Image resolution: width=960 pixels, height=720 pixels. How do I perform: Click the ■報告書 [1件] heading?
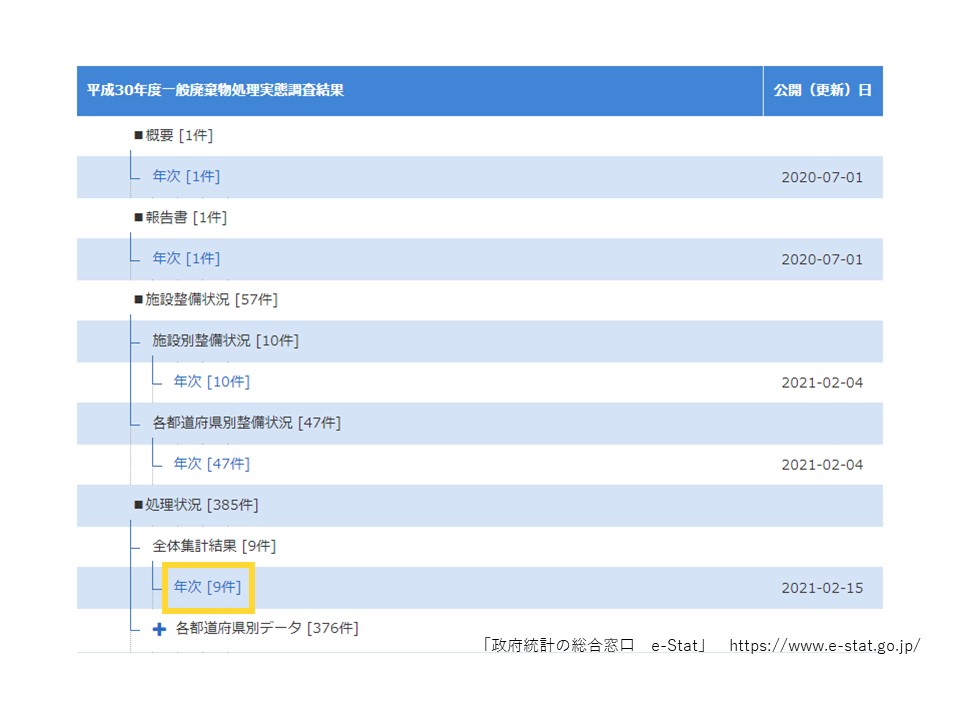(181, 217)
